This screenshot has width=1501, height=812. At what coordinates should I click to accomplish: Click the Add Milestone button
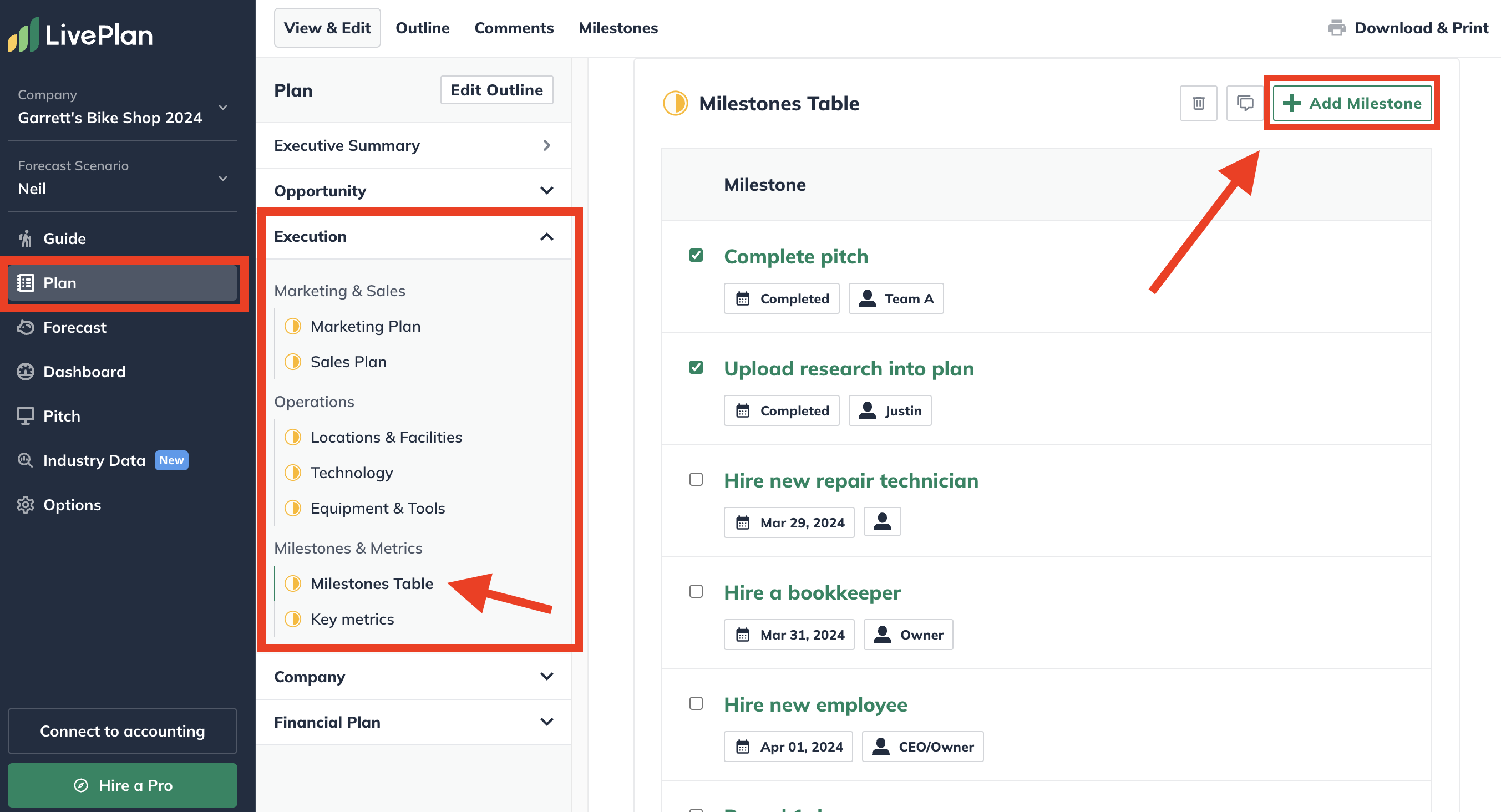pos(1352,103)
